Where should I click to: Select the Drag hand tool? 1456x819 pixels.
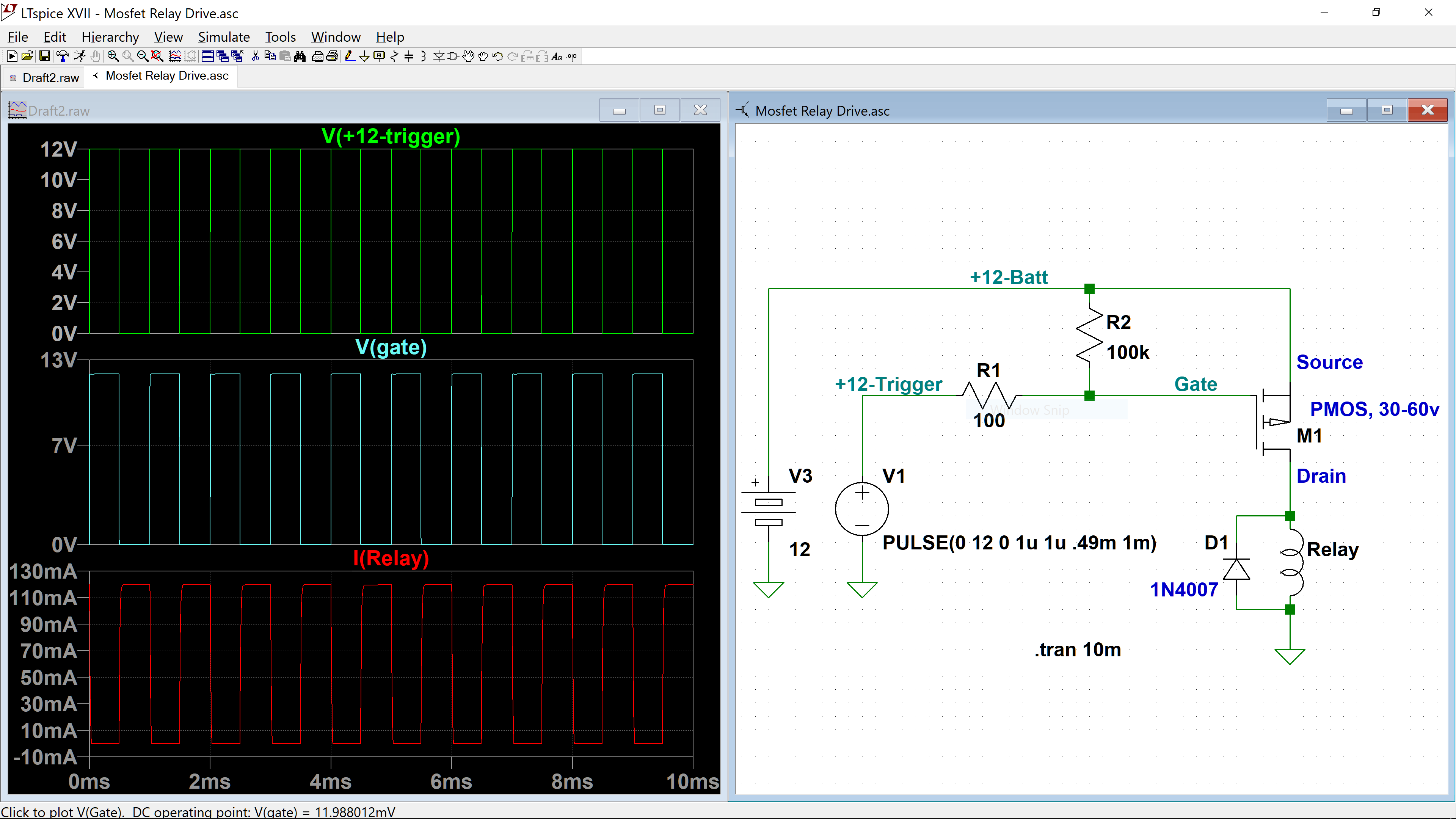pyautogui.click(x=483, y=56)
